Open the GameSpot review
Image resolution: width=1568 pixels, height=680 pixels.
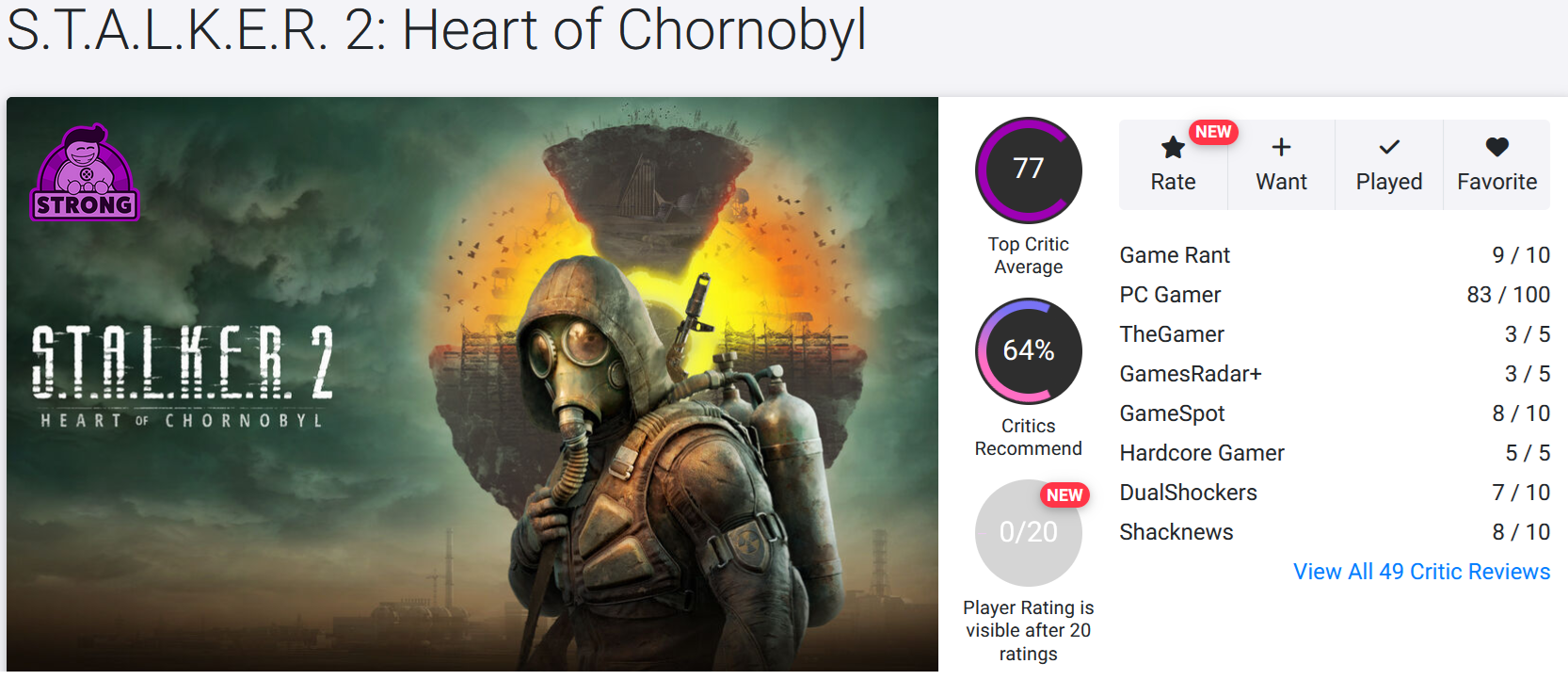pos(1335,413)
